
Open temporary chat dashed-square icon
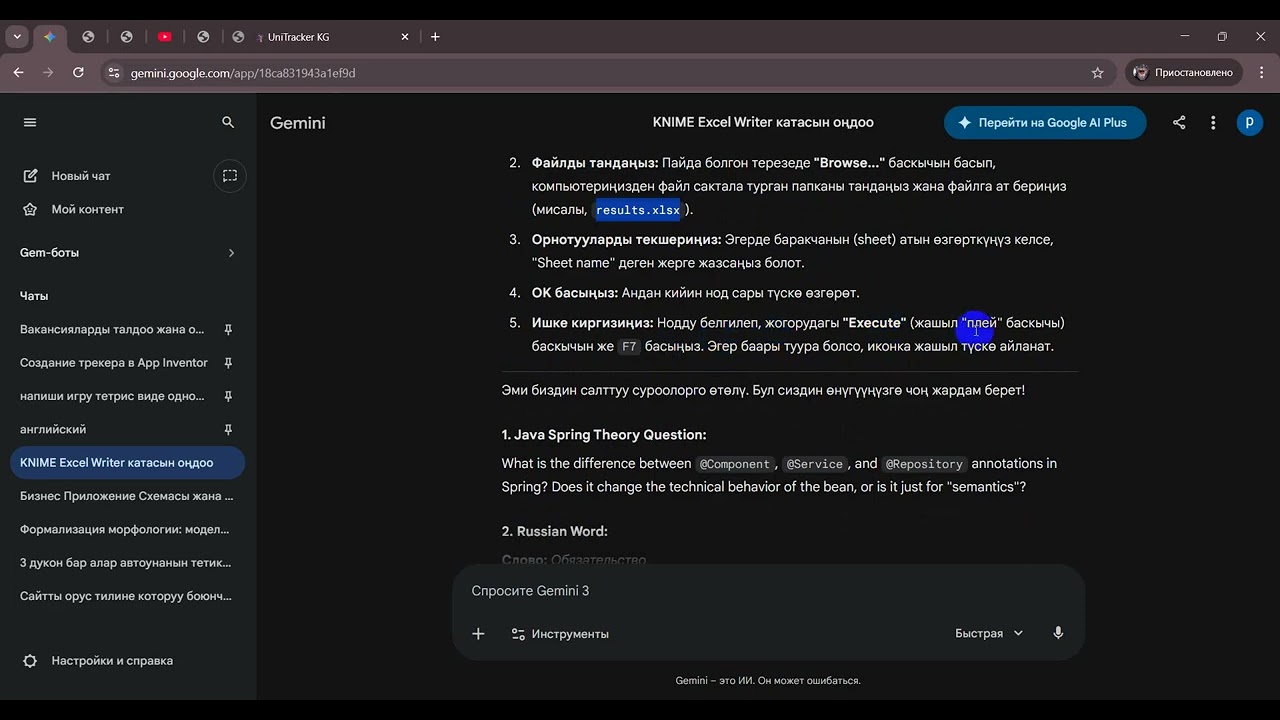[x=230, y=176]
